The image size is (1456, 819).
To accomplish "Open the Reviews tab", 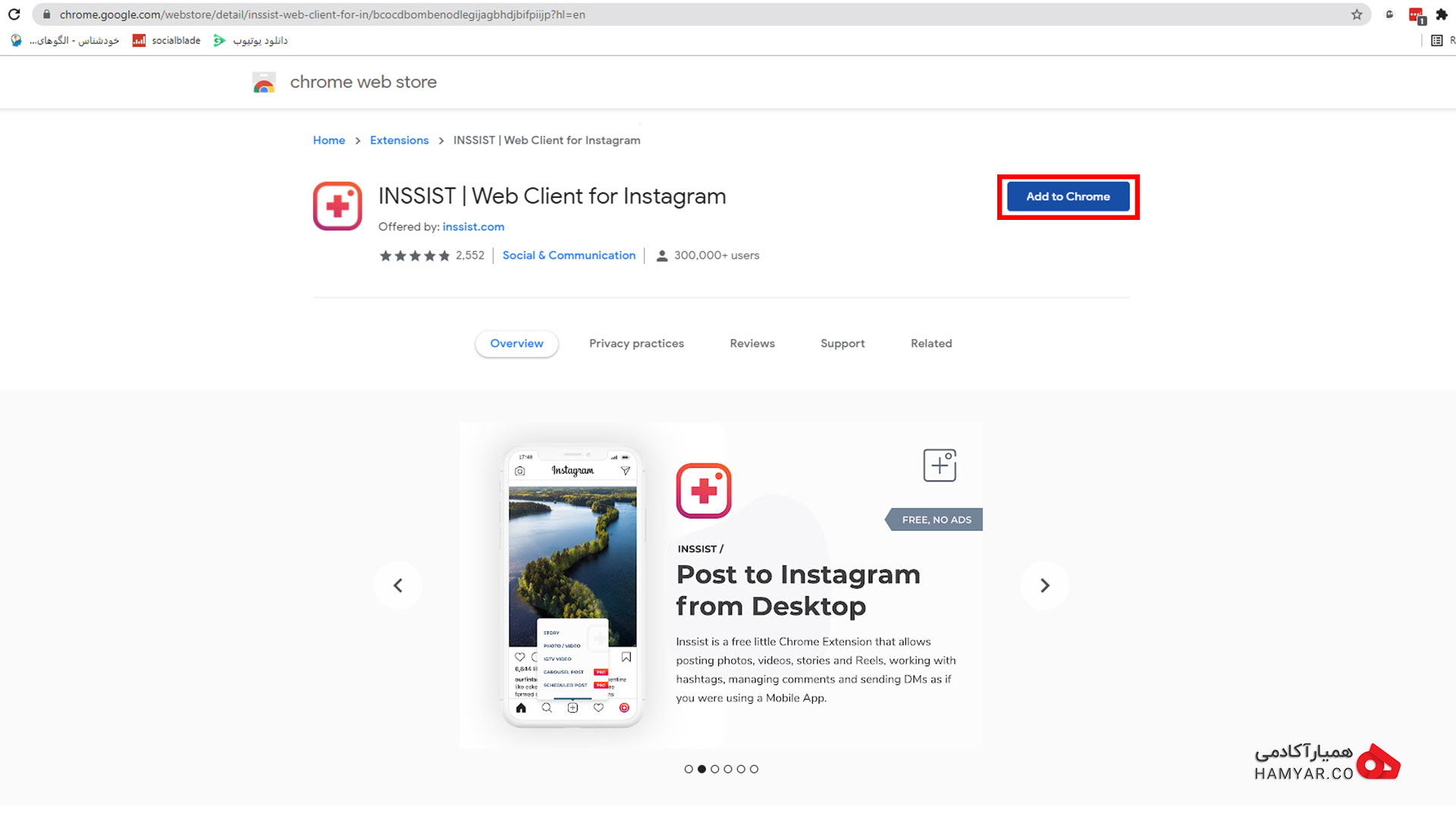I will click(x=752, y=344).
